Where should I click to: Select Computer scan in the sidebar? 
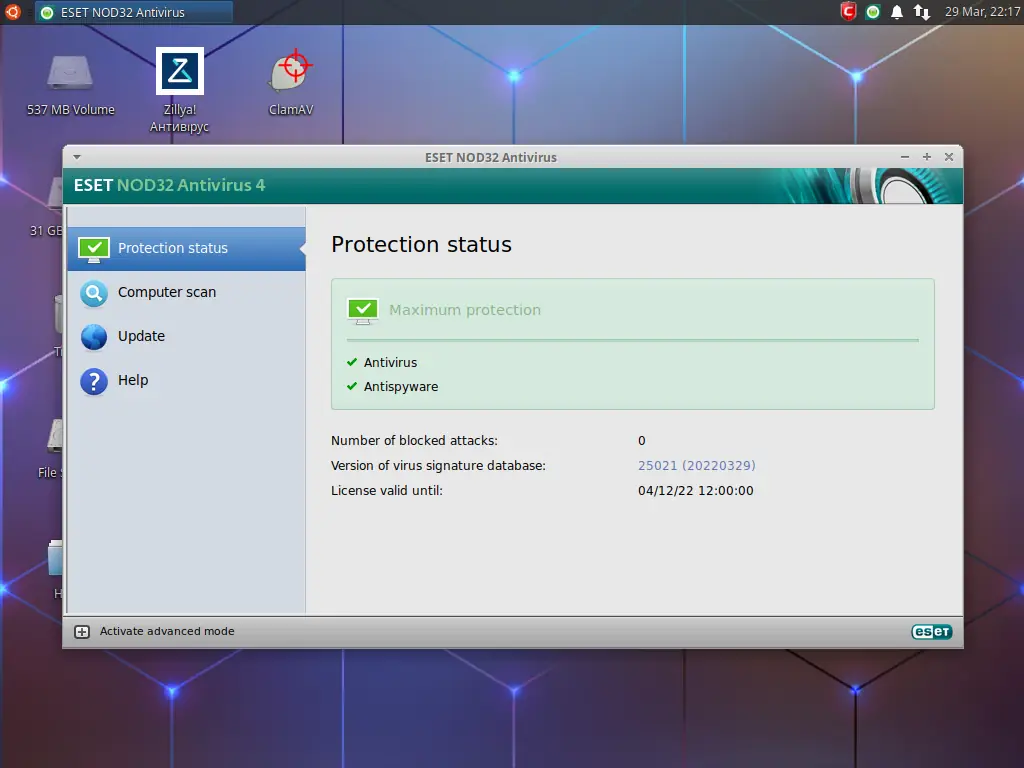pos(167,292)
